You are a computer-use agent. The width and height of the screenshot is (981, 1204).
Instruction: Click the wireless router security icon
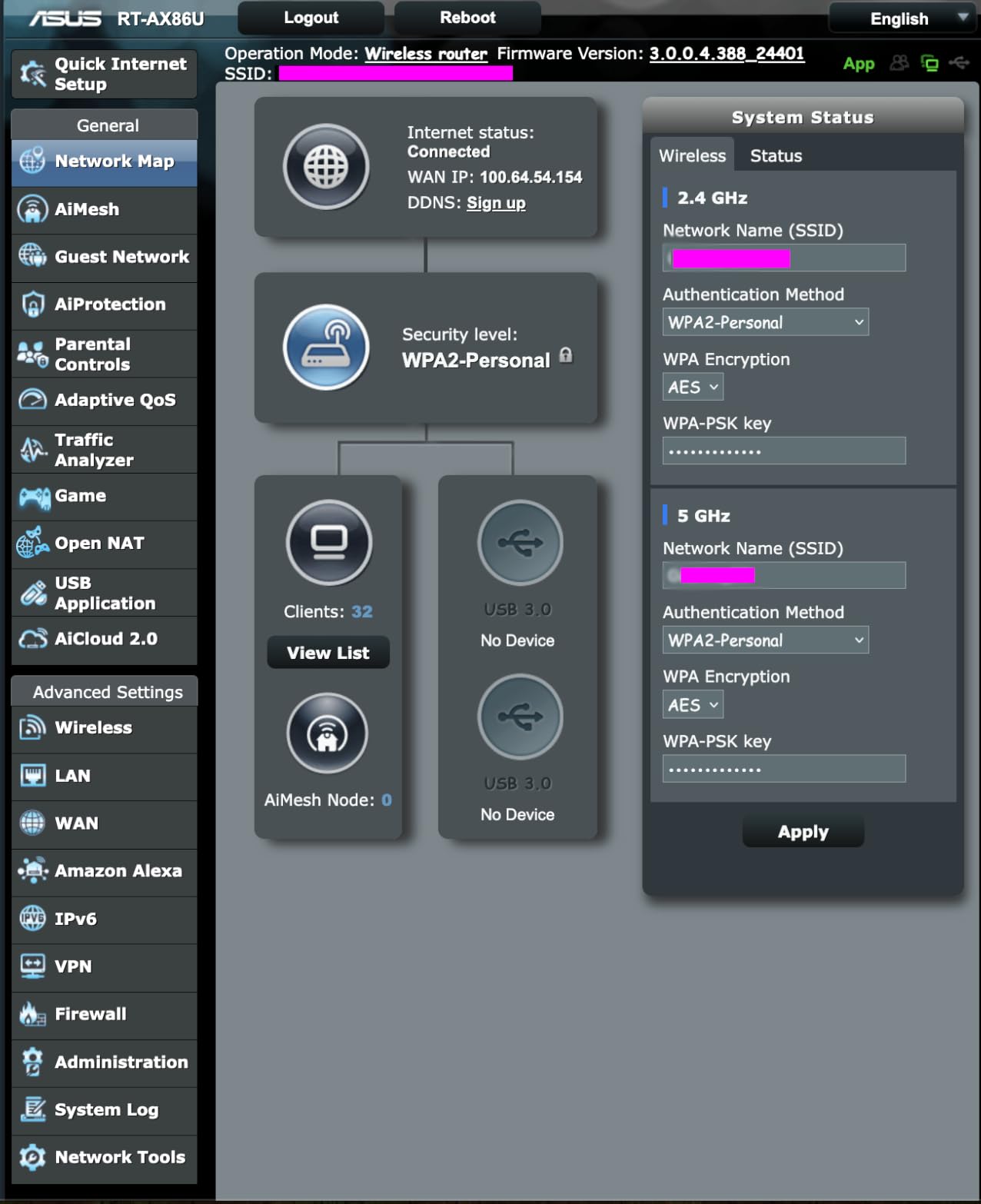pos(326,347)
